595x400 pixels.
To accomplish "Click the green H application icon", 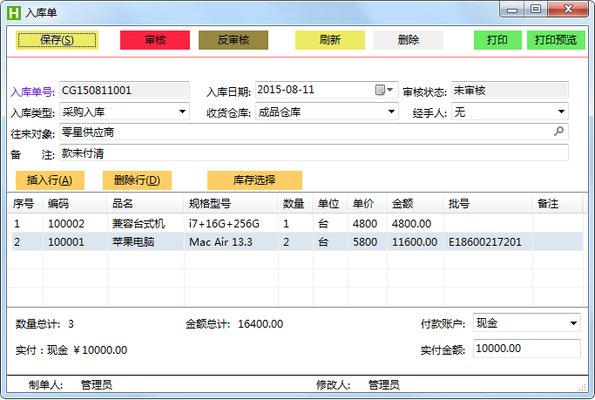I will [x=14, y=12].
